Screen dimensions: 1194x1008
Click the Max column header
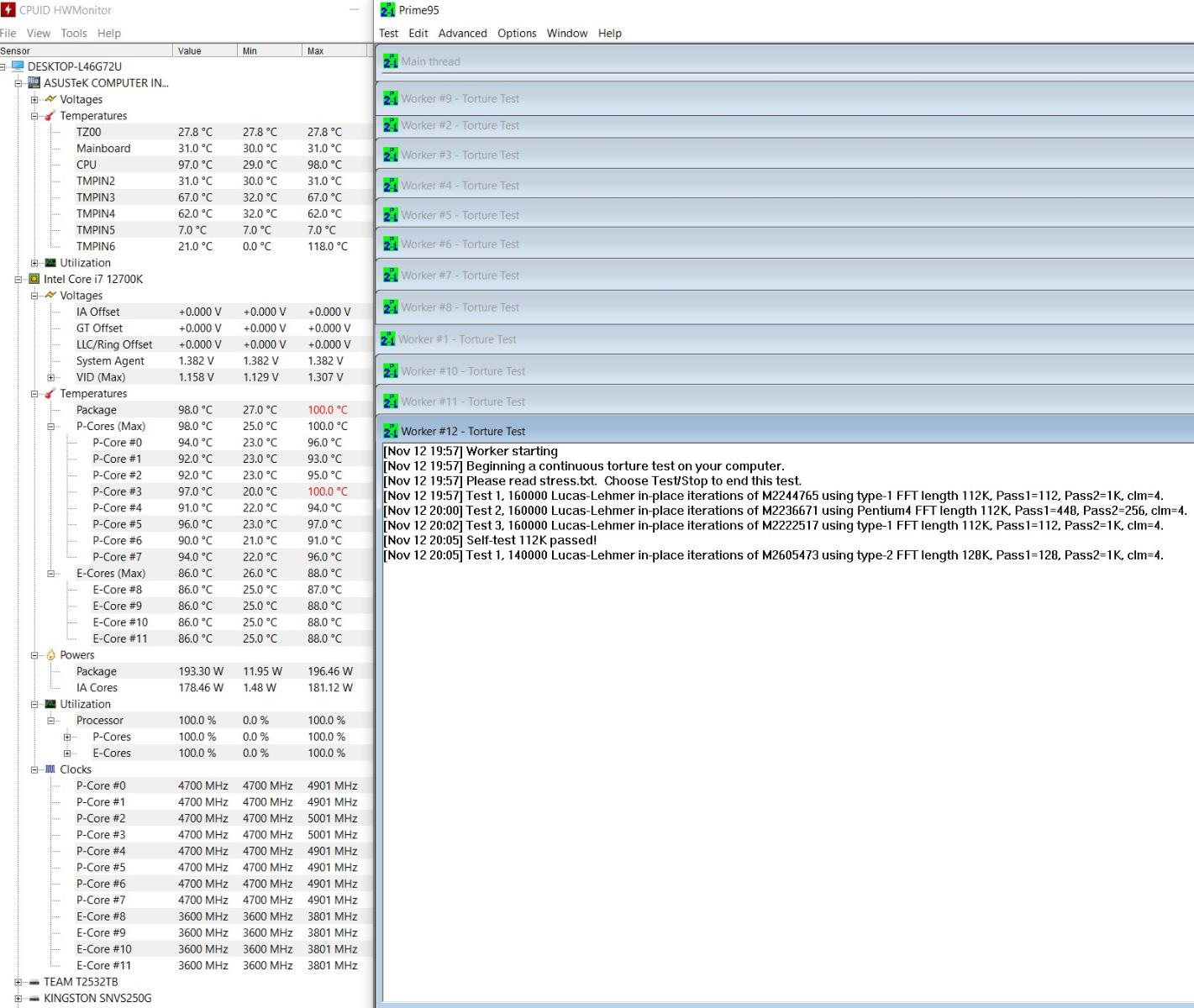(334, 51)
